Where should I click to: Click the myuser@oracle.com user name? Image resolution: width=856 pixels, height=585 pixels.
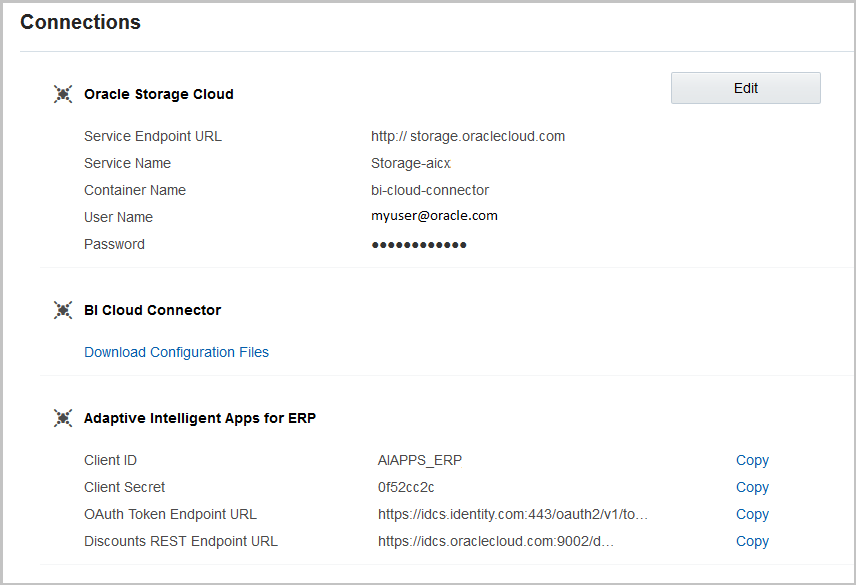434,216
